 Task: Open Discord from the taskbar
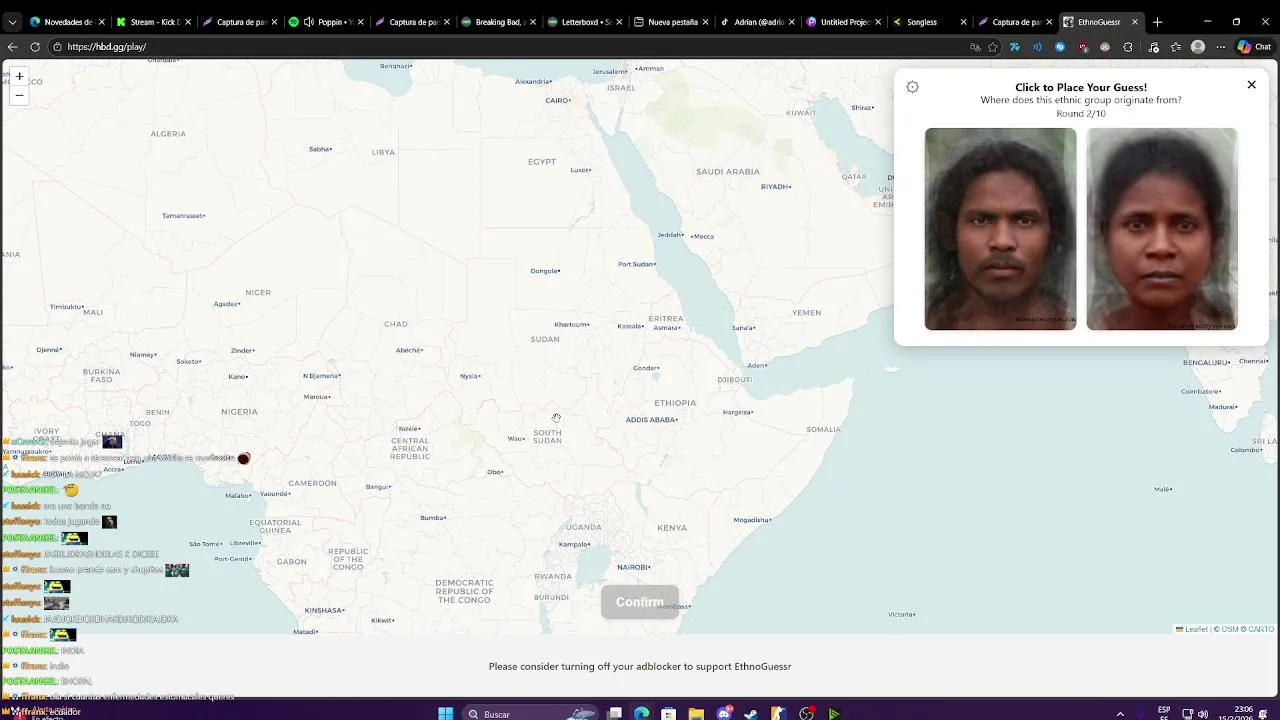(724, 714)
